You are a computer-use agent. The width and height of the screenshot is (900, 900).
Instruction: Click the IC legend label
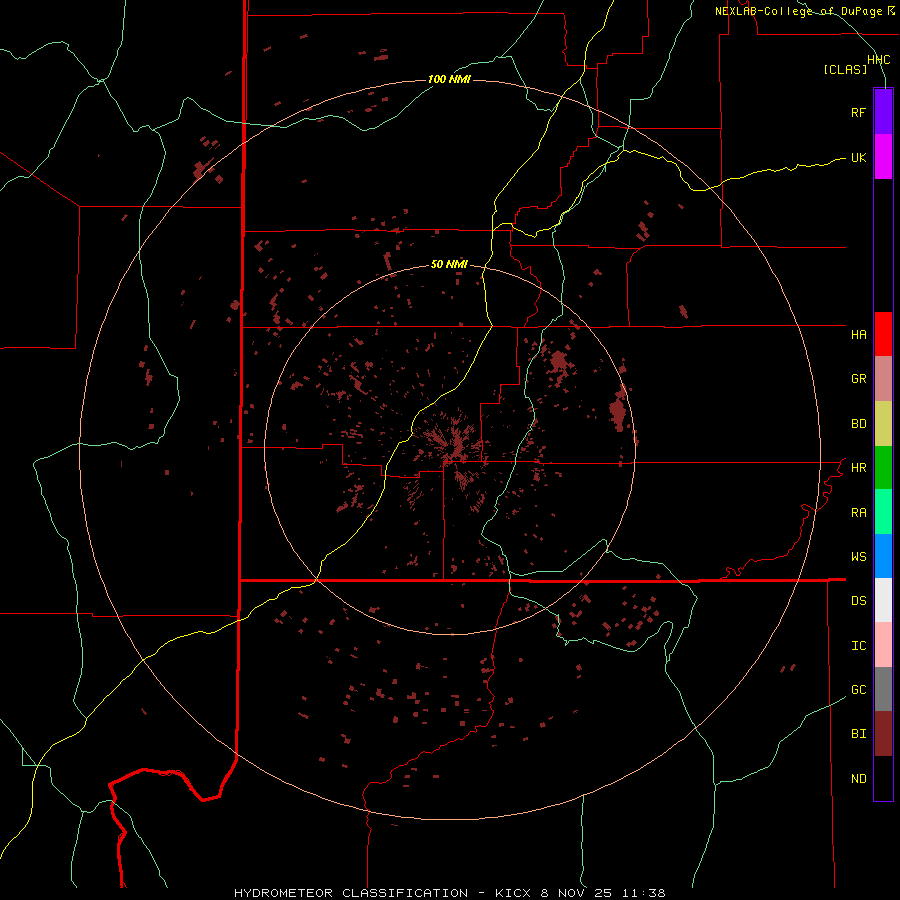click(858, 646)
